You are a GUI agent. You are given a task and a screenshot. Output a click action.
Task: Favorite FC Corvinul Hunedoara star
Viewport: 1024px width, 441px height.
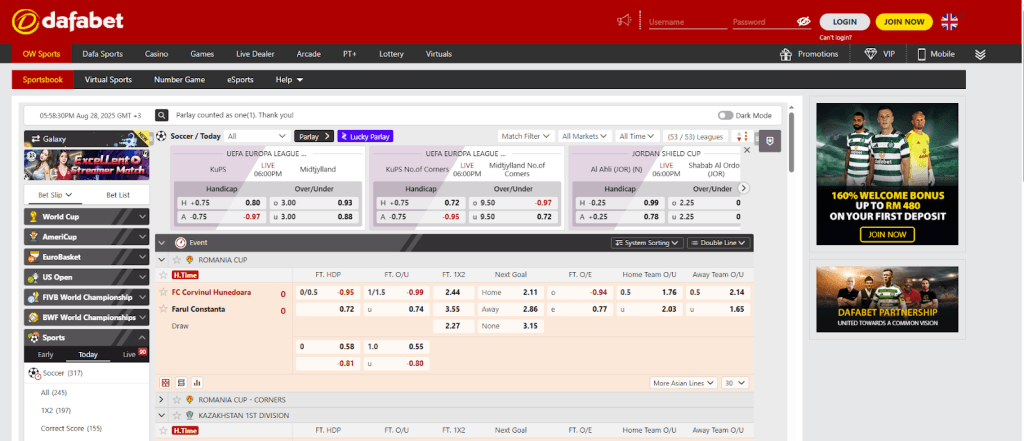pyautogui.click(x=164, y=292)
